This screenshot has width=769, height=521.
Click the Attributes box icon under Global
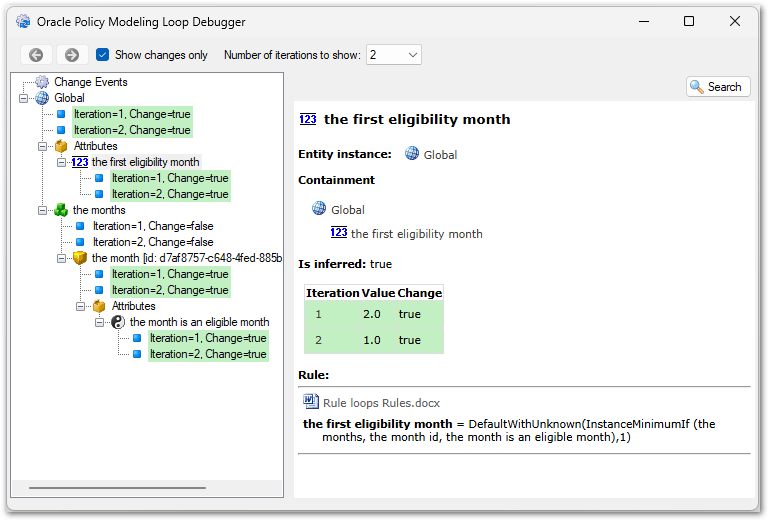[61, 146]
